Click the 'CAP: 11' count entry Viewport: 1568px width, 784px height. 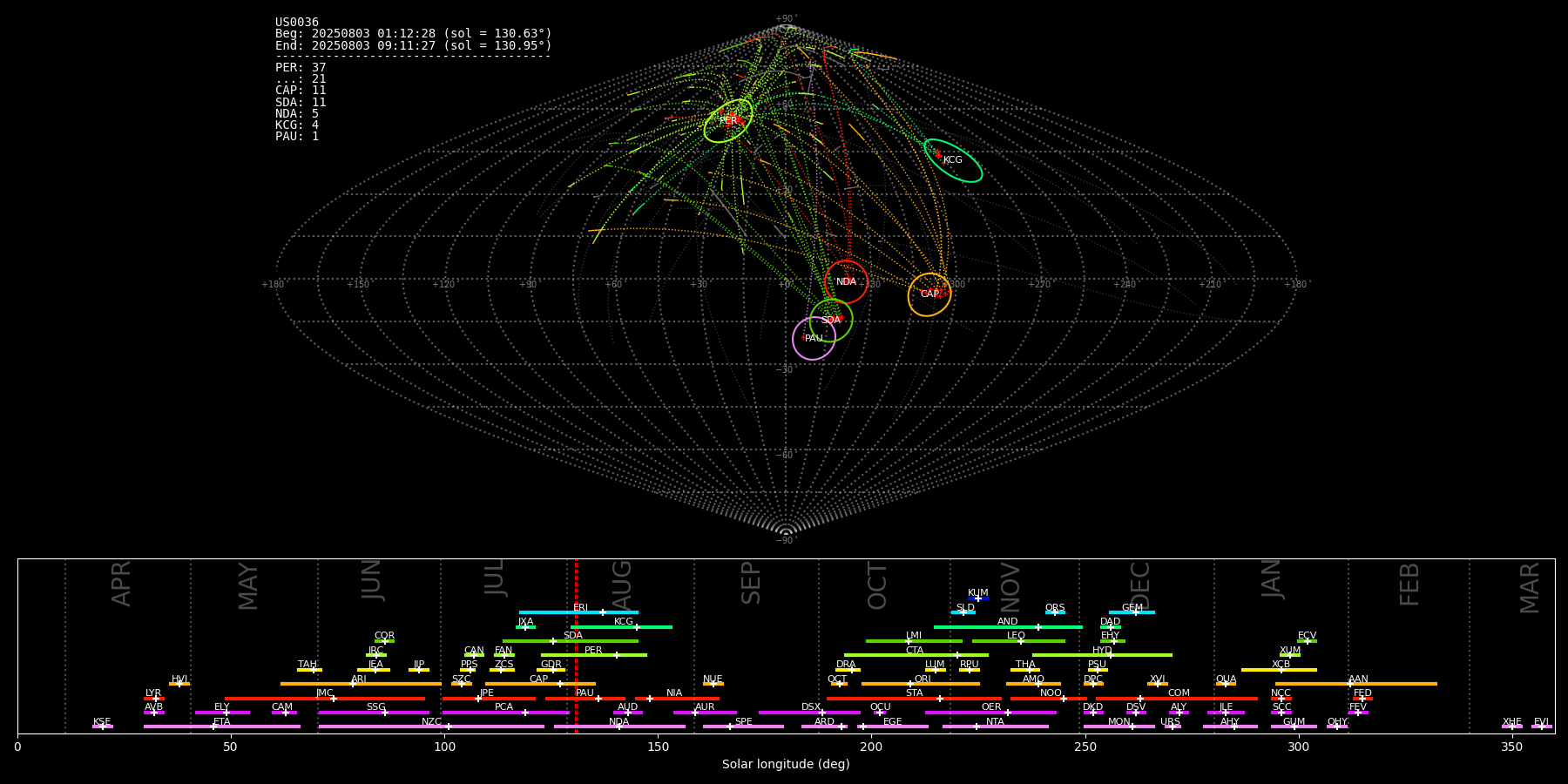301,91
